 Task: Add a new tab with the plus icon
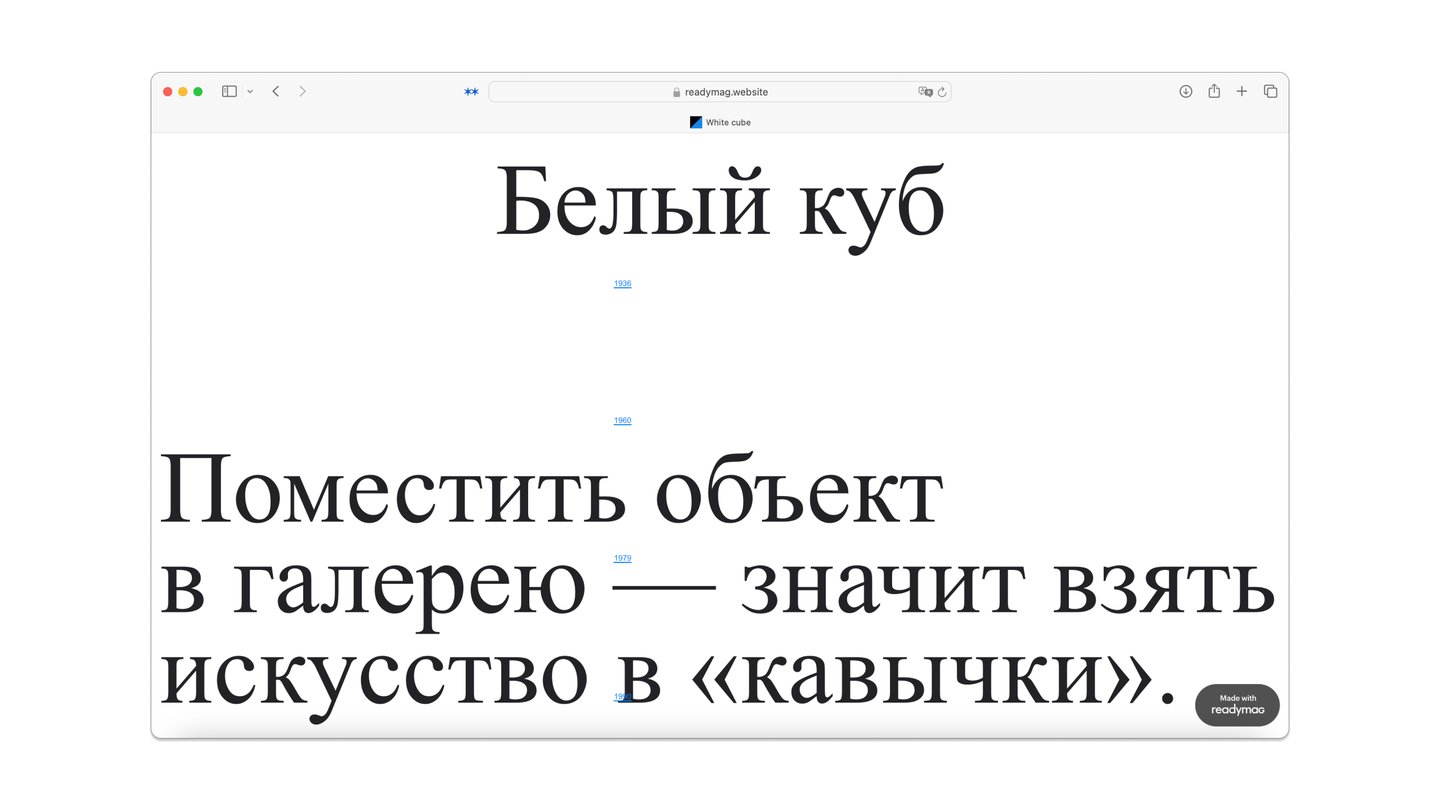tap(1242, 91)
